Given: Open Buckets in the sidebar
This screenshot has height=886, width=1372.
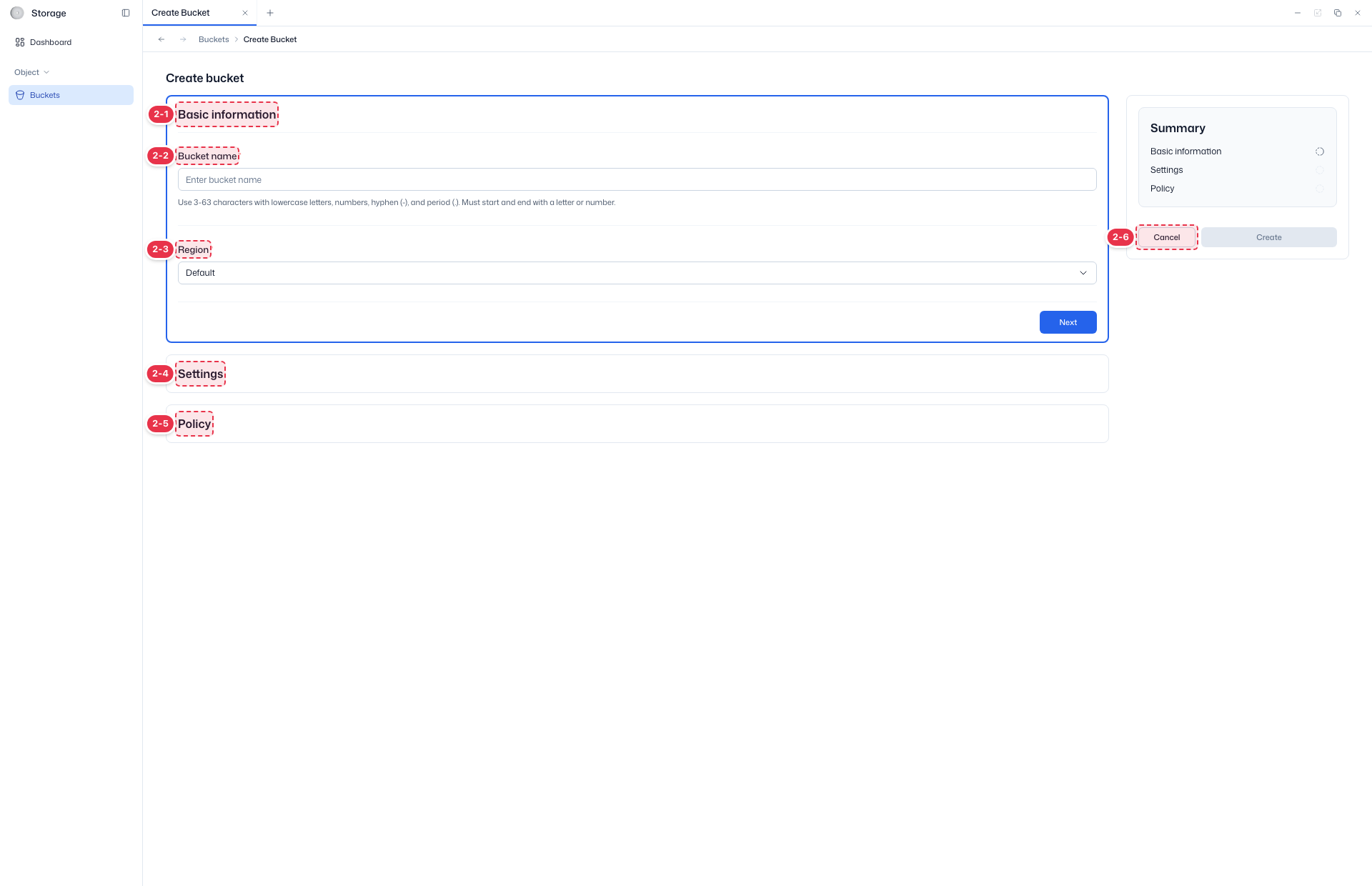Looking at the screenshot, I should click(71, 95).
